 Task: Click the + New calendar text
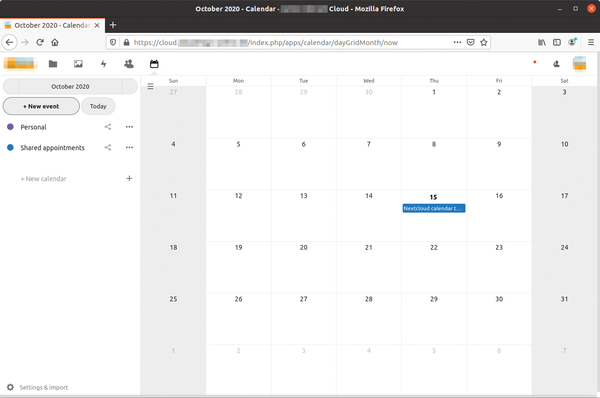[x=43, y=179]
